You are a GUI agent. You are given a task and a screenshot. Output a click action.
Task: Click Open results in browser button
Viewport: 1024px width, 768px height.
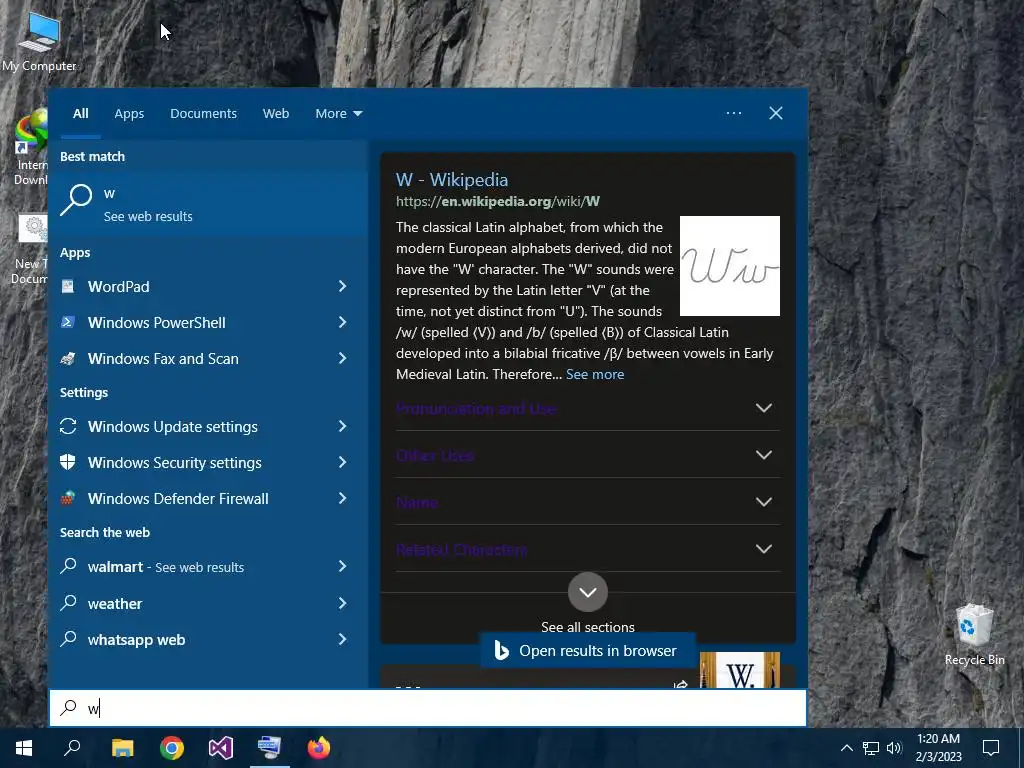[x=588, y=650]
